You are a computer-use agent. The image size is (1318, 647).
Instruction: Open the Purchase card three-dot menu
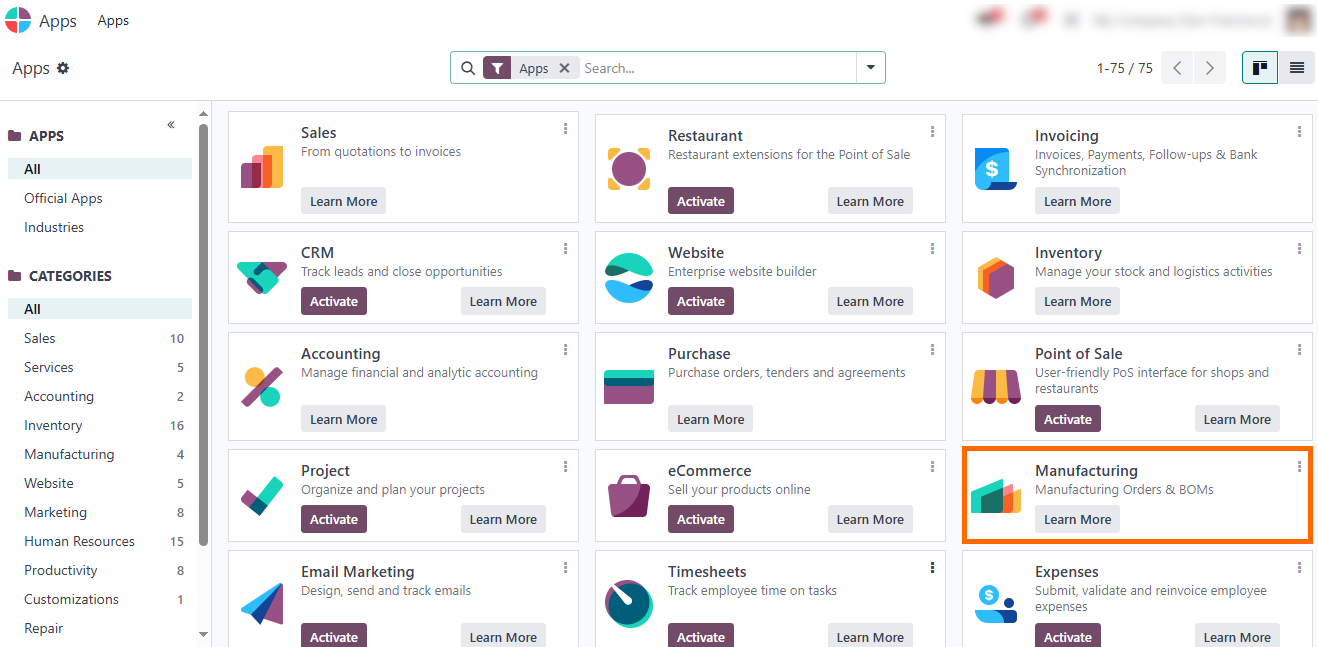[x=932, y=350]
